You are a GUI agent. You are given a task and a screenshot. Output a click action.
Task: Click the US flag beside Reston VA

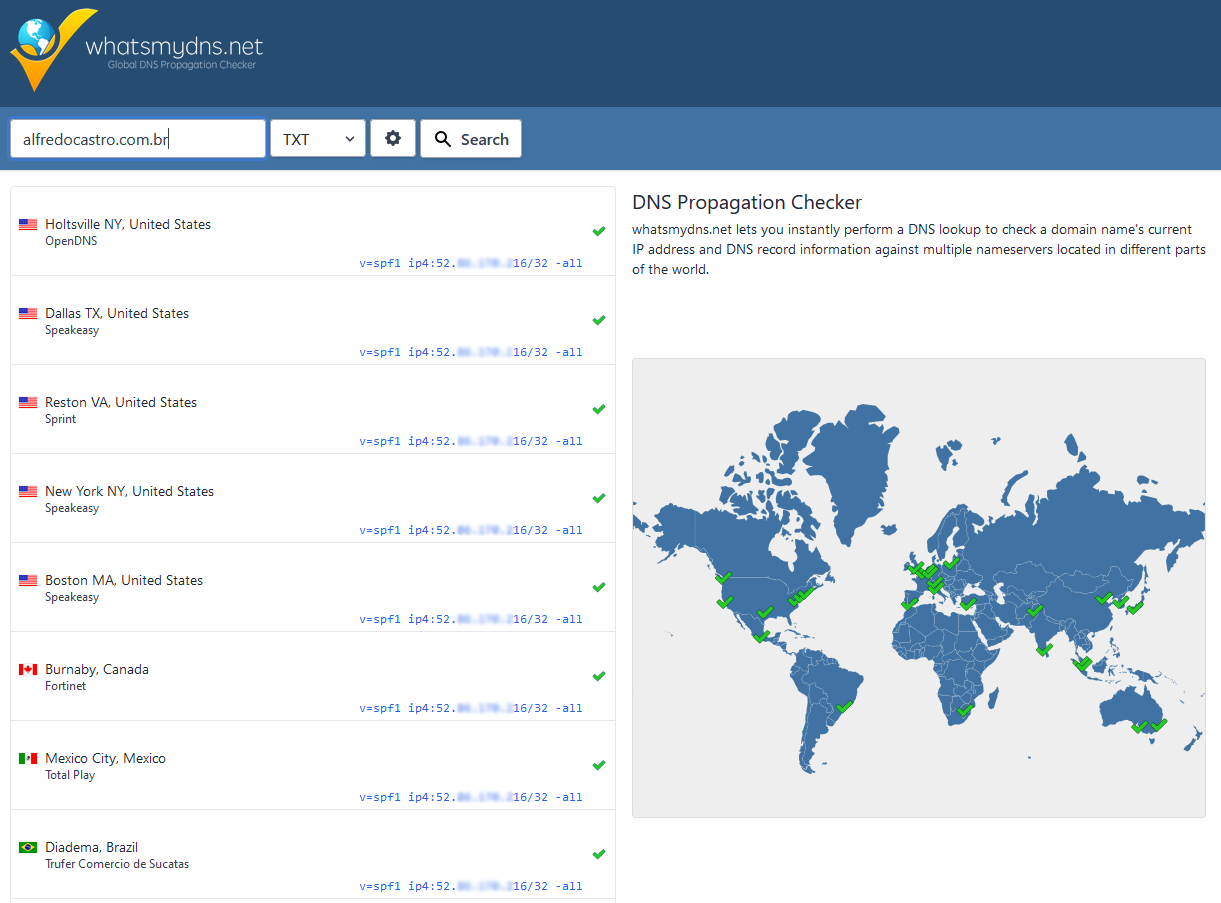coord(28,403)
